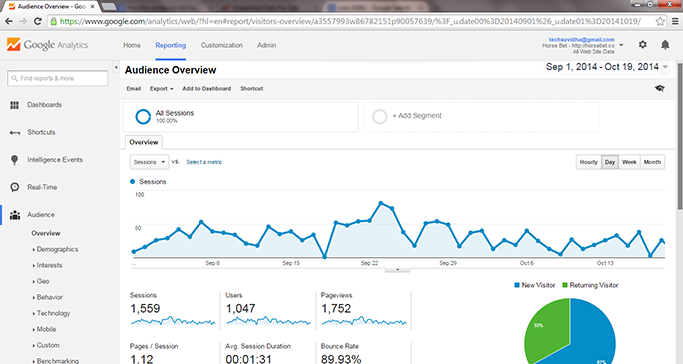Click the Select a metric link

[204, 162]
